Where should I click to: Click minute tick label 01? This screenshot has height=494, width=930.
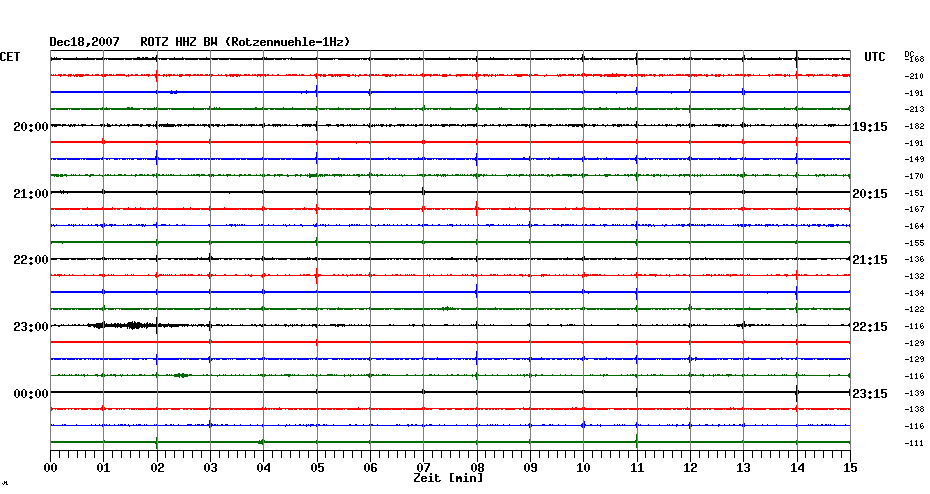click(x=103, y=468)
